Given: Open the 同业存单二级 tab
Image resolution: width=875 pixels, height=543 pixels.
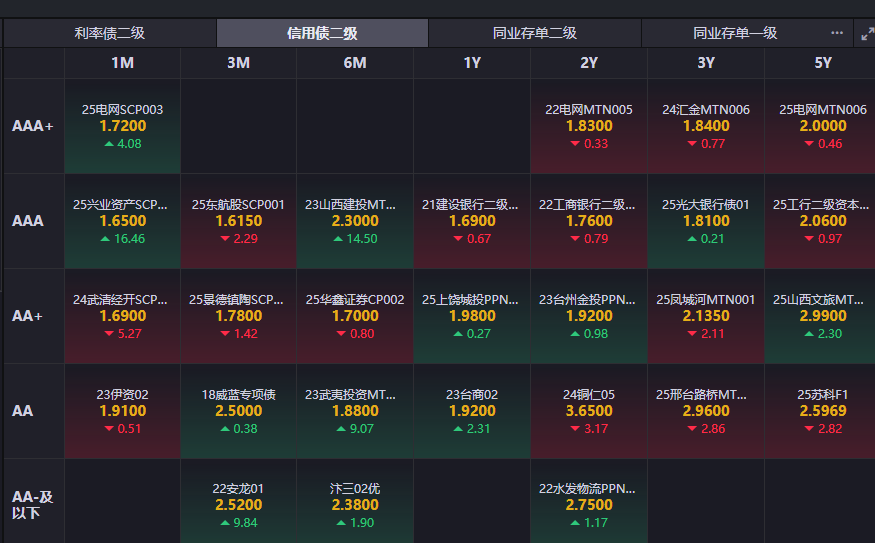Looking at the screenshot, I should tap(535, 33).
